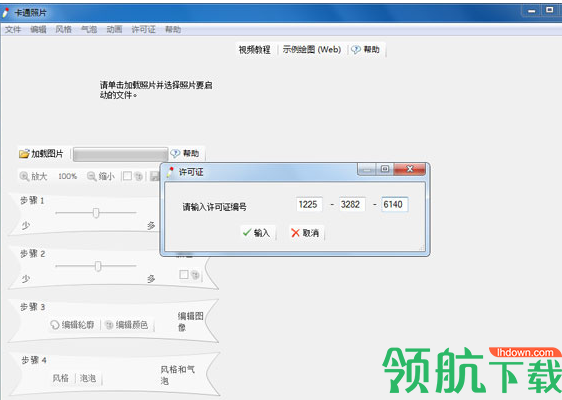Viewport: 562px width, 400px height.
Task: Open the 动画 menu
Action: pyautogui.click(x=114, y=29)
